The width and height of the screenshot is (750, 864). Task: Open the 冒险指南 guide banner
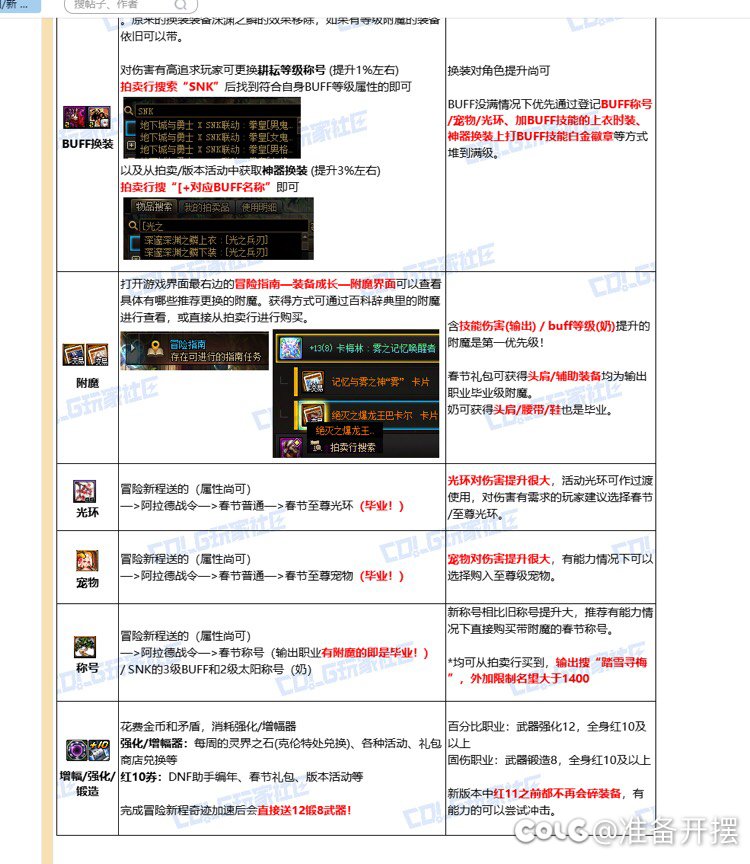pos(195,350)
